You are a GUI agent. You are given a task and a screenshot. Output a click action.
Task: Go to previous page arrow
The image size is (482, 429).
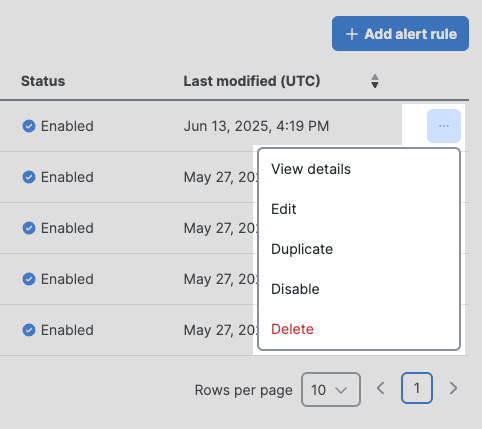pyautogui.click(x=381, y=388)
